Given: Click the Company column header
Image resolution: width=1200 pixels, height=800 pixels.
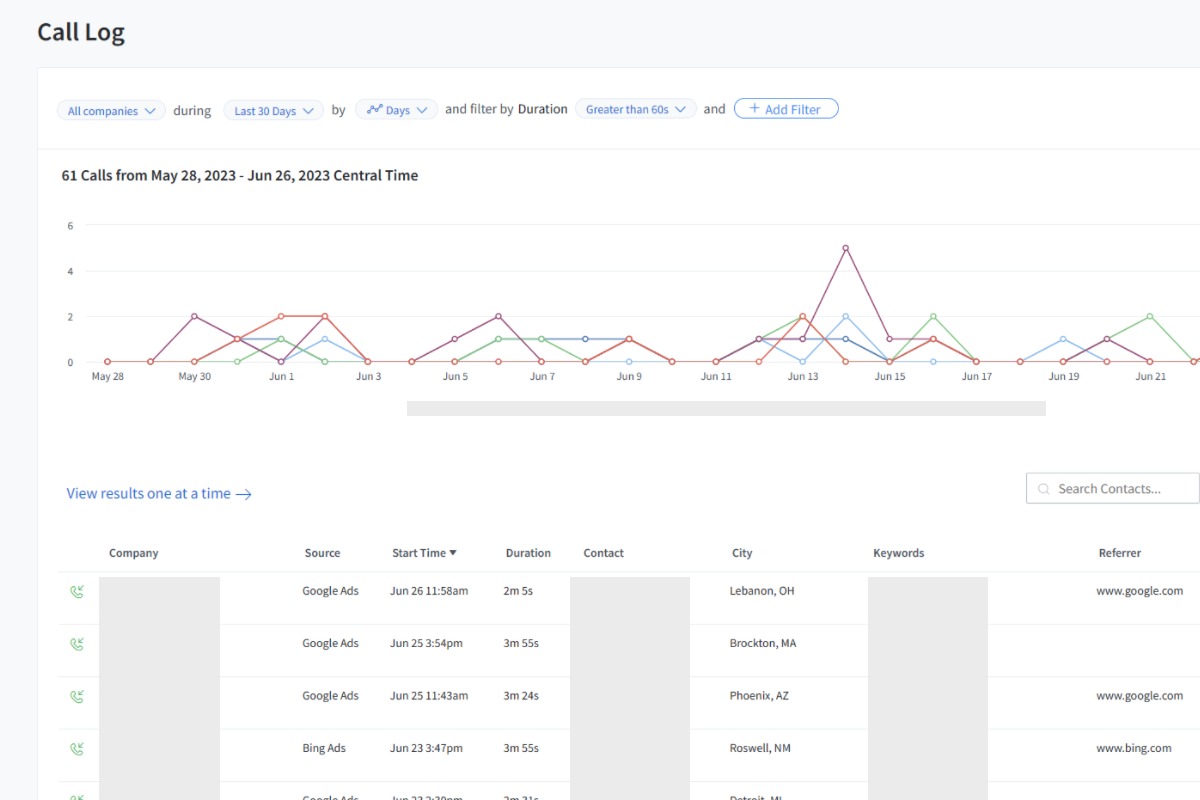Looking at the screenshot, I should point(134,553).
